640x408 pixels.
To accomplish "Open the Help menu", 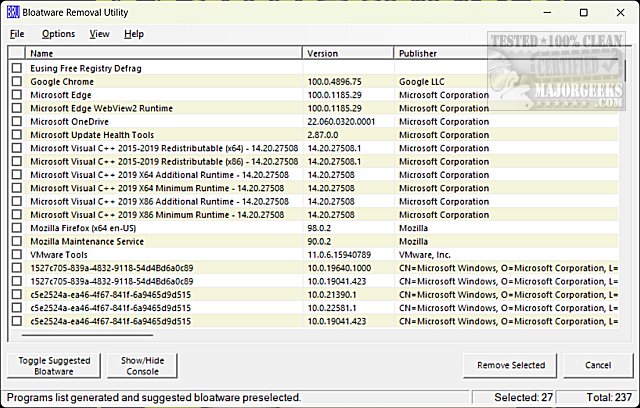I will (134, 34).
